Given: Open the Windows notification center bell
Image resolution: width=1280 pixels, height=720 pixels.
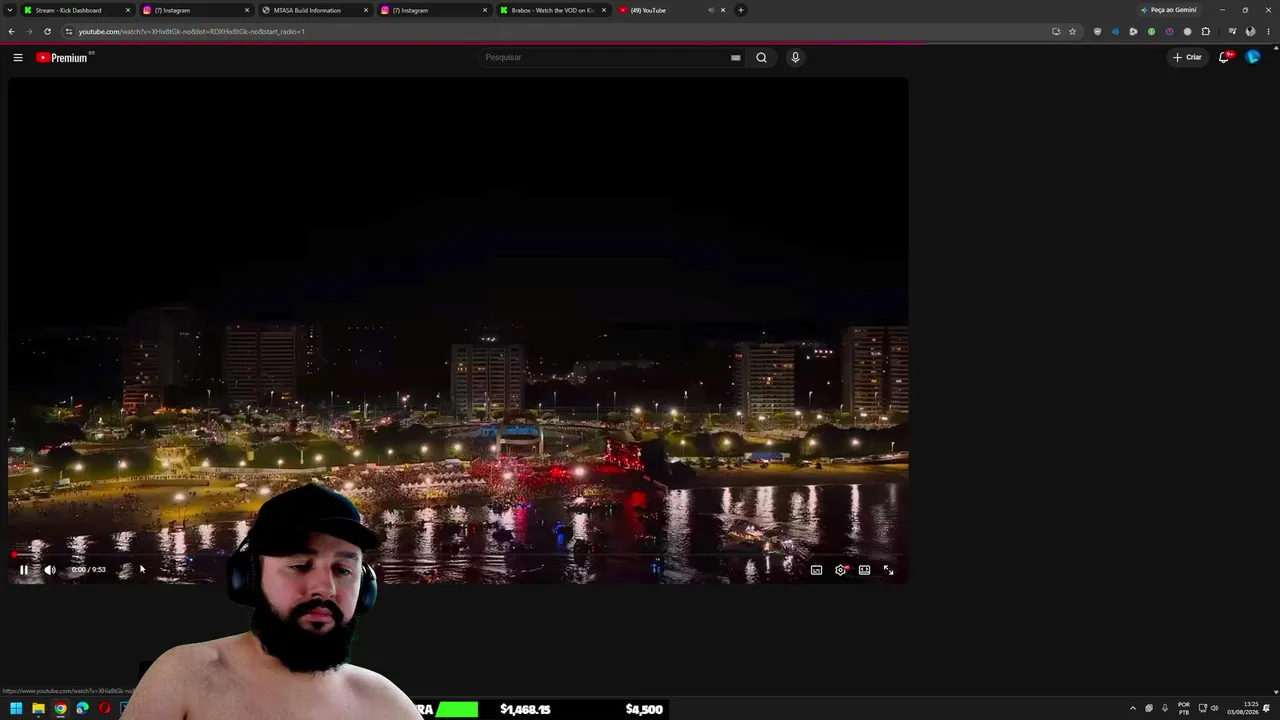Looking at the screenshot, I should [x=1268, y=709].
